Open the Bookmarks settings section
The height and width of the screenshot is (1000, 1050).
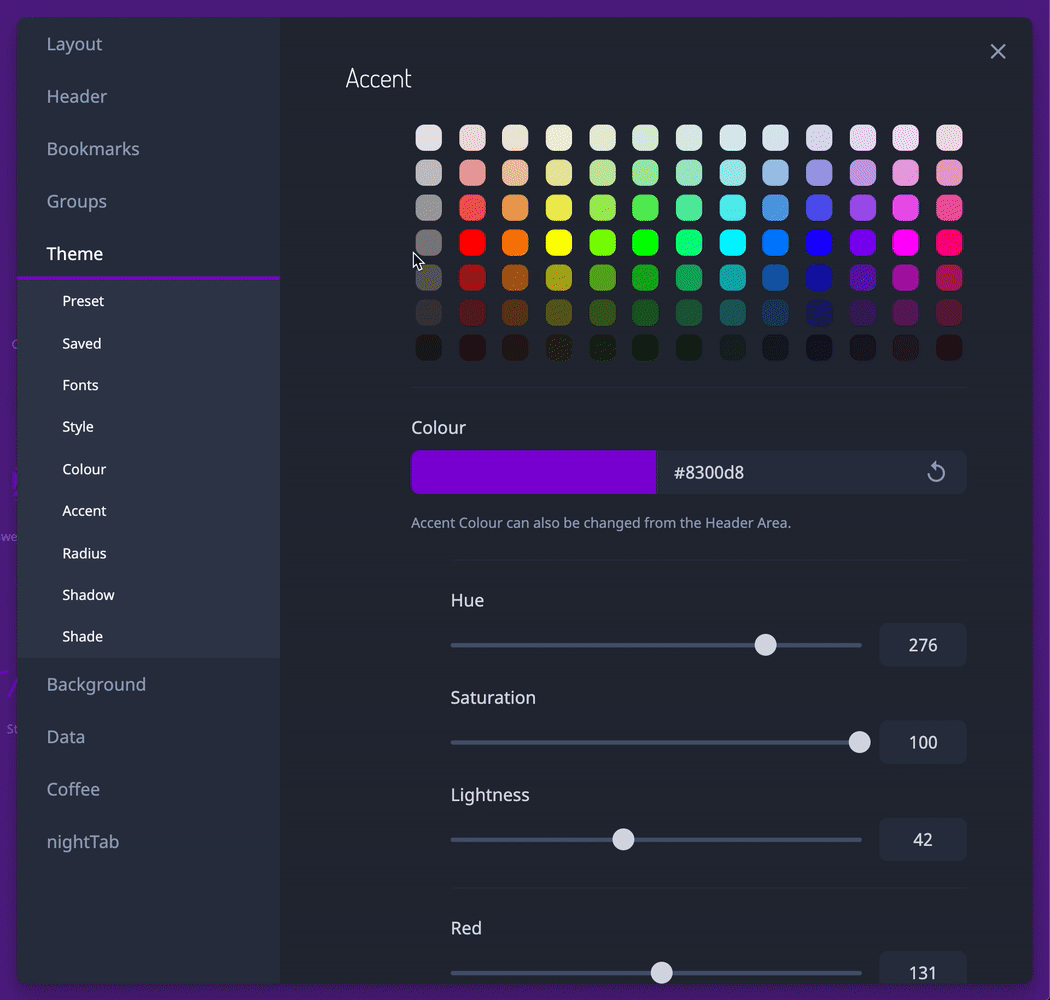tap(93, 149)
